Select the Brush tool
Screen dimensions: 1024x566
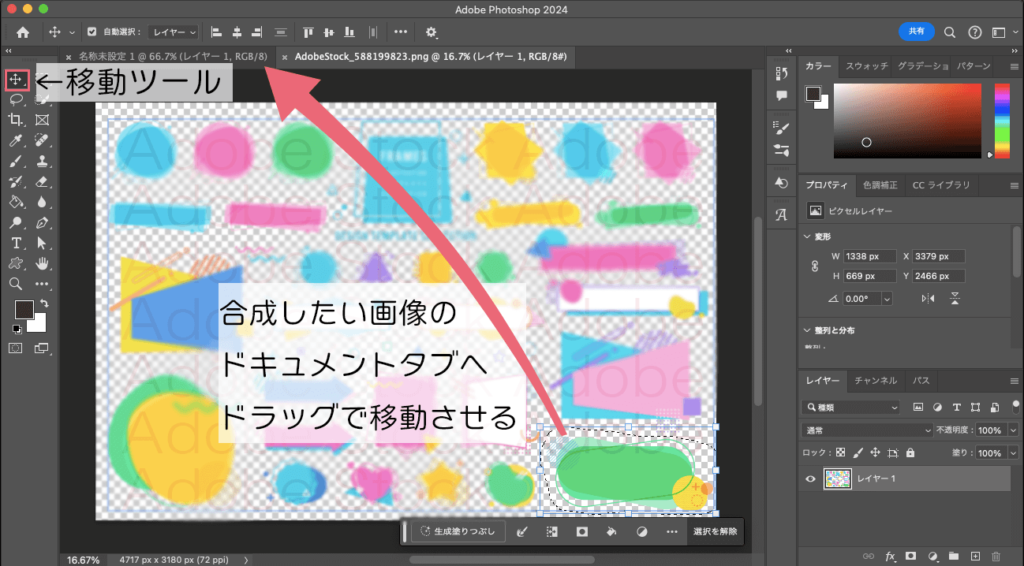click(x=16, y=161)
